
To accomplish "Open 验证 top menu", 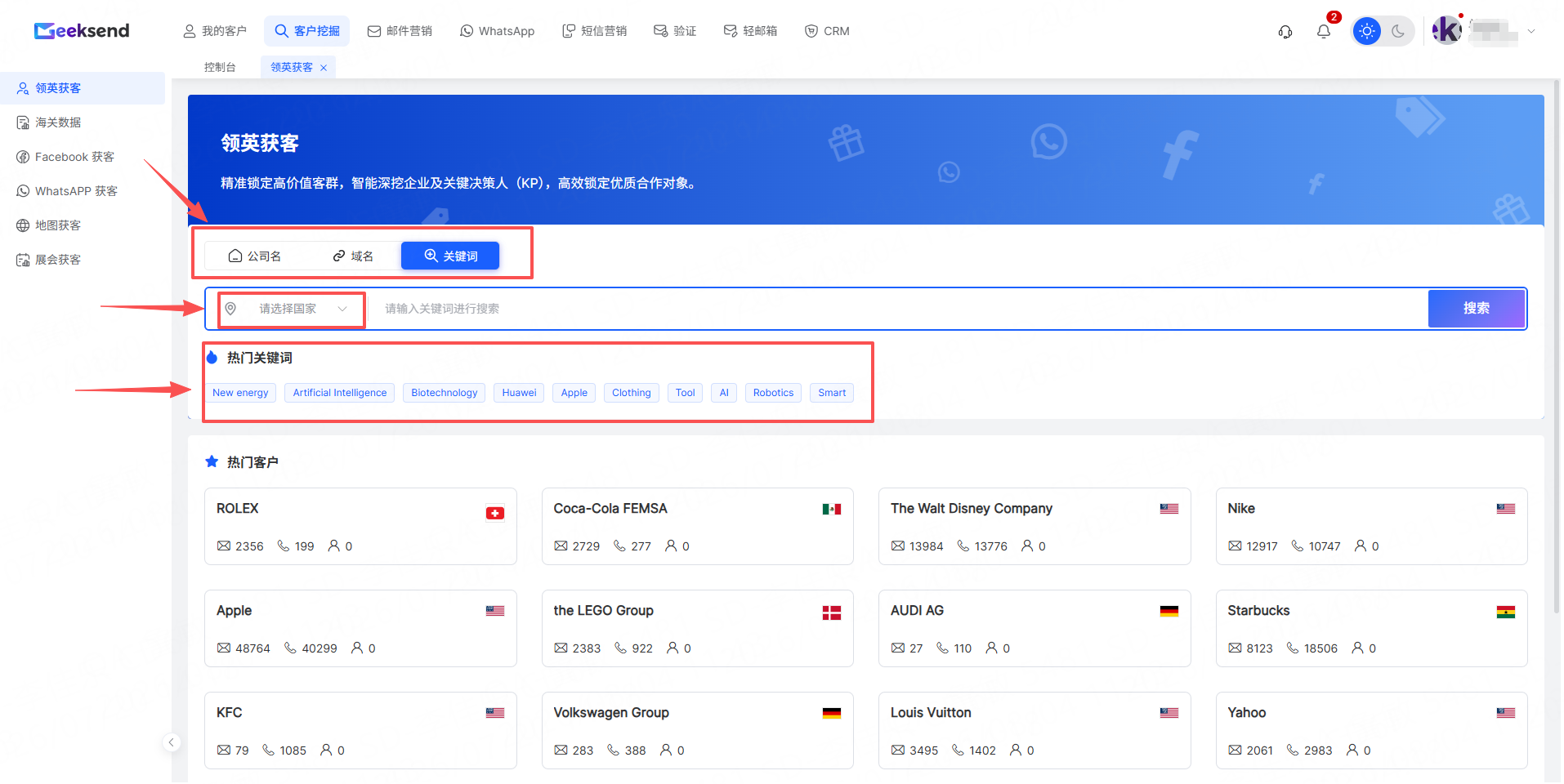I will click(x=675, y=31).
